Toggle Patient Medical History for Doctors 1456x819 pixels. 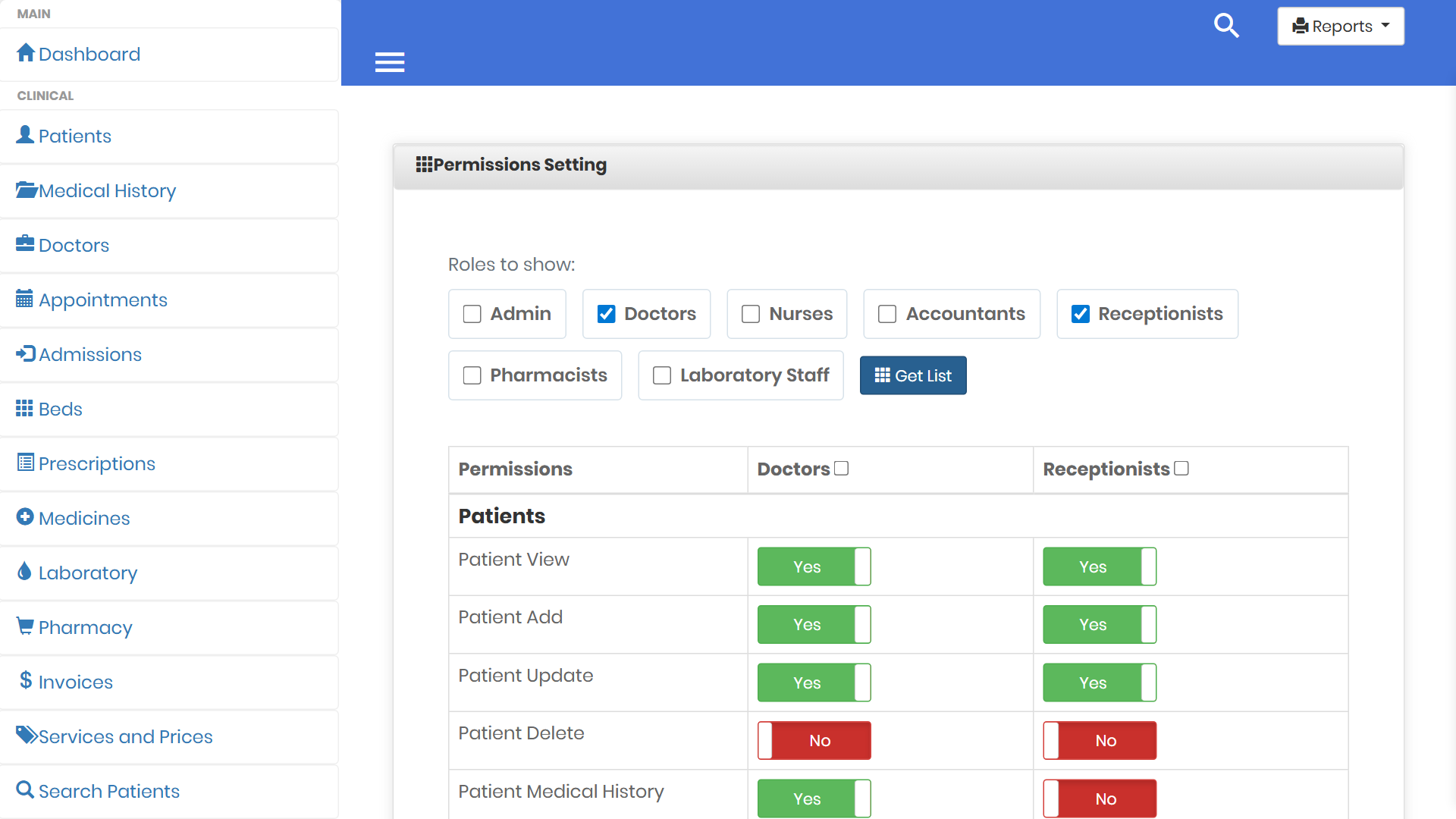click(x=814, y=799)
